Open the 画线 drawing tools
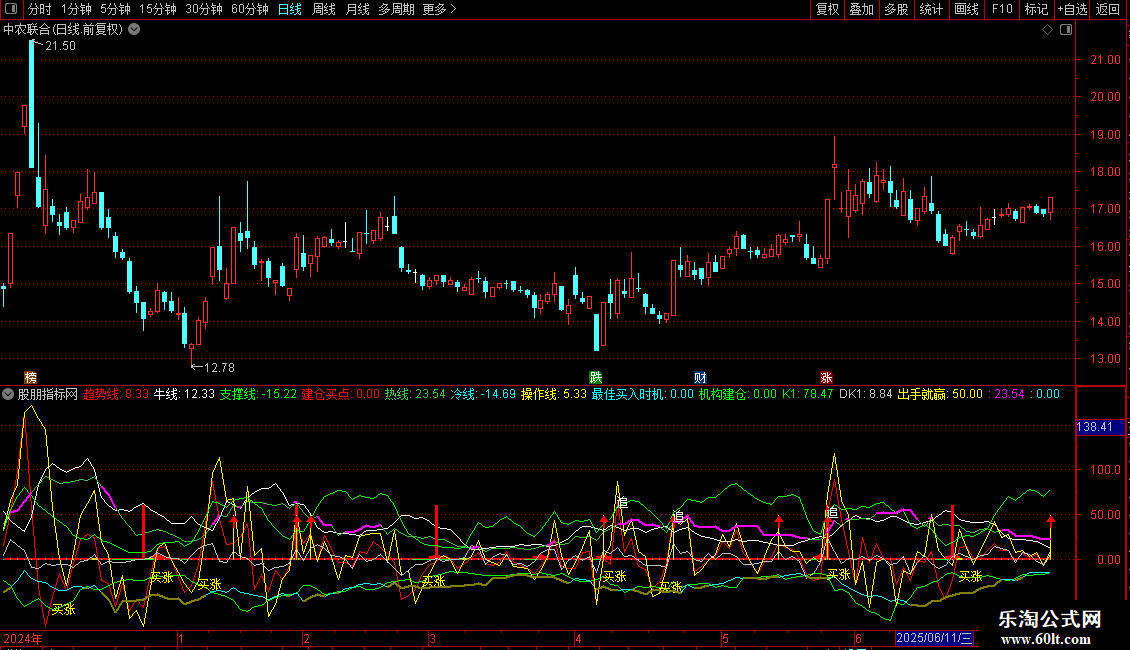 [x=966, y=9]
